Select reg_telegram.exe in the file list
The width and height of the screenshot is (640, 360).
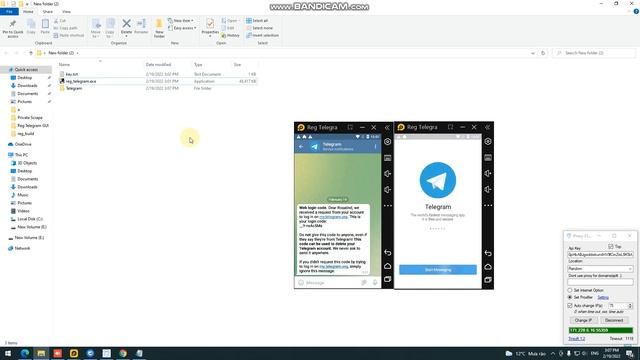coord(81,81)
